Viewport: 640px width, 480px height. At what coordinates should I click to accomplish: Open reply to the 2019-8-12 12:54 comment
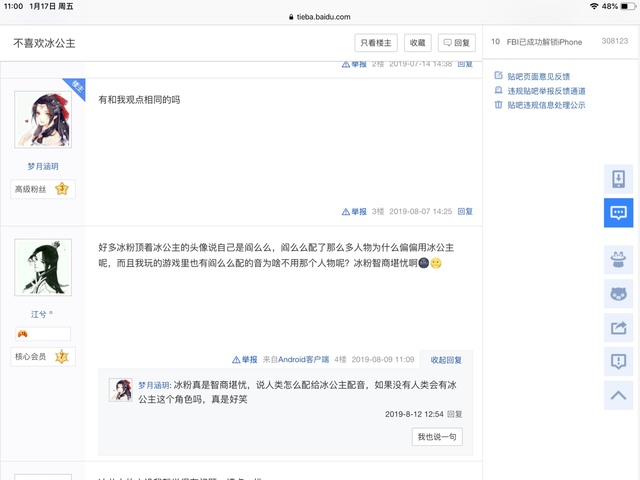(455, 413)
